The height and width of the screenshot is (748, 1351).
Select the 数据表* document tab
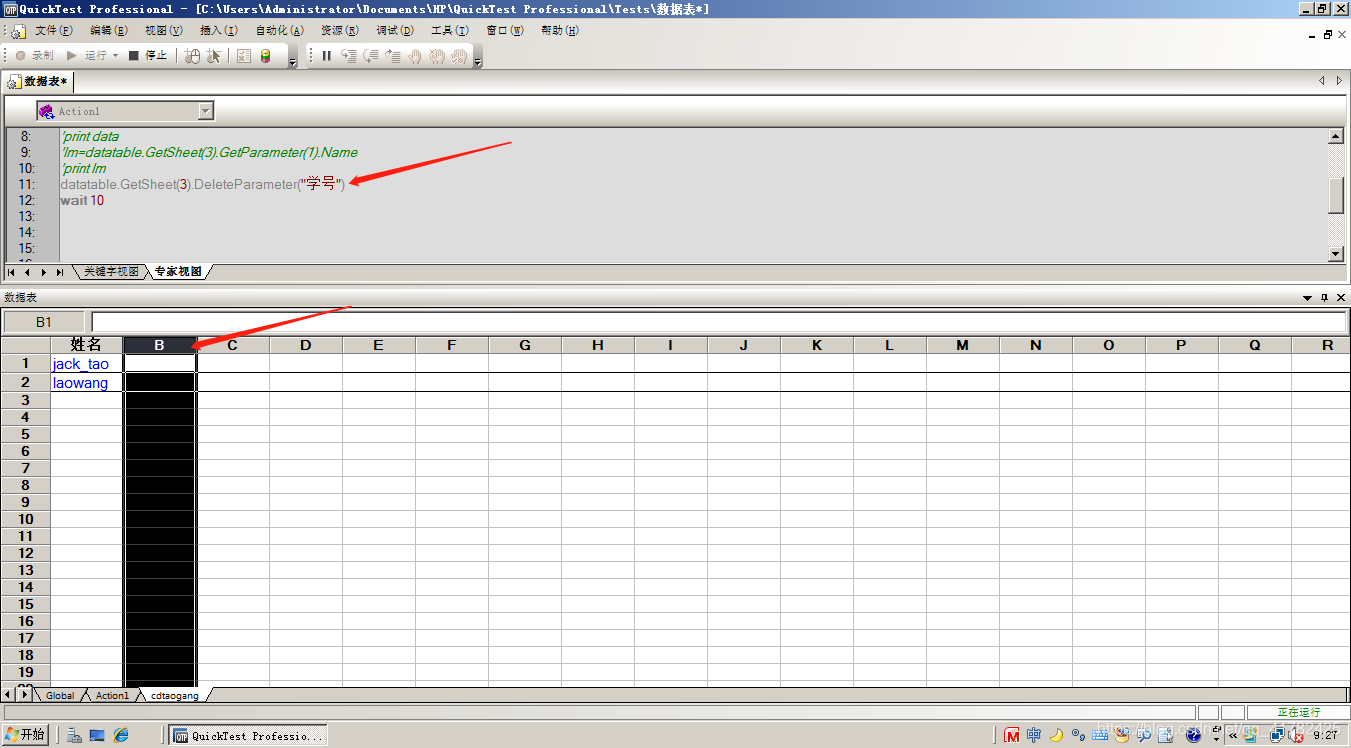(x=38, y=81)
